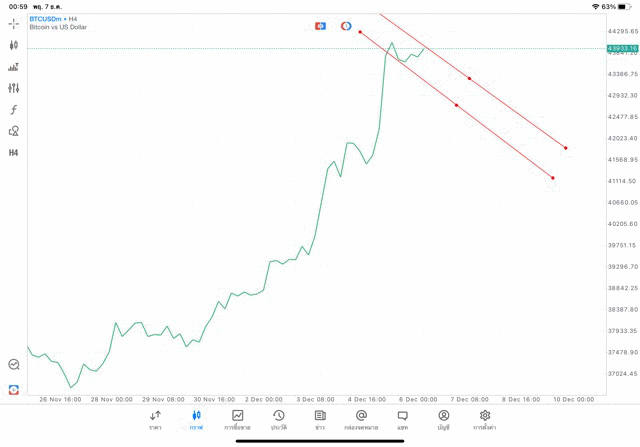Open chart settings sliders icon
This screenshot has height=447, width=640.
[14, 88]
